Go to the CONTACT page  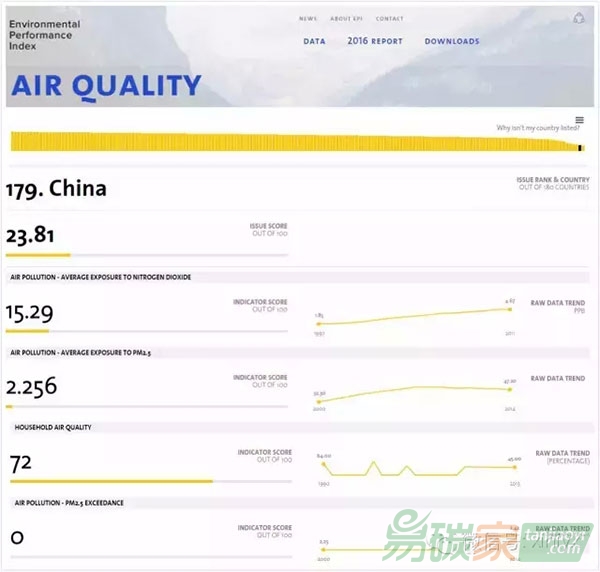coord(390,19)
